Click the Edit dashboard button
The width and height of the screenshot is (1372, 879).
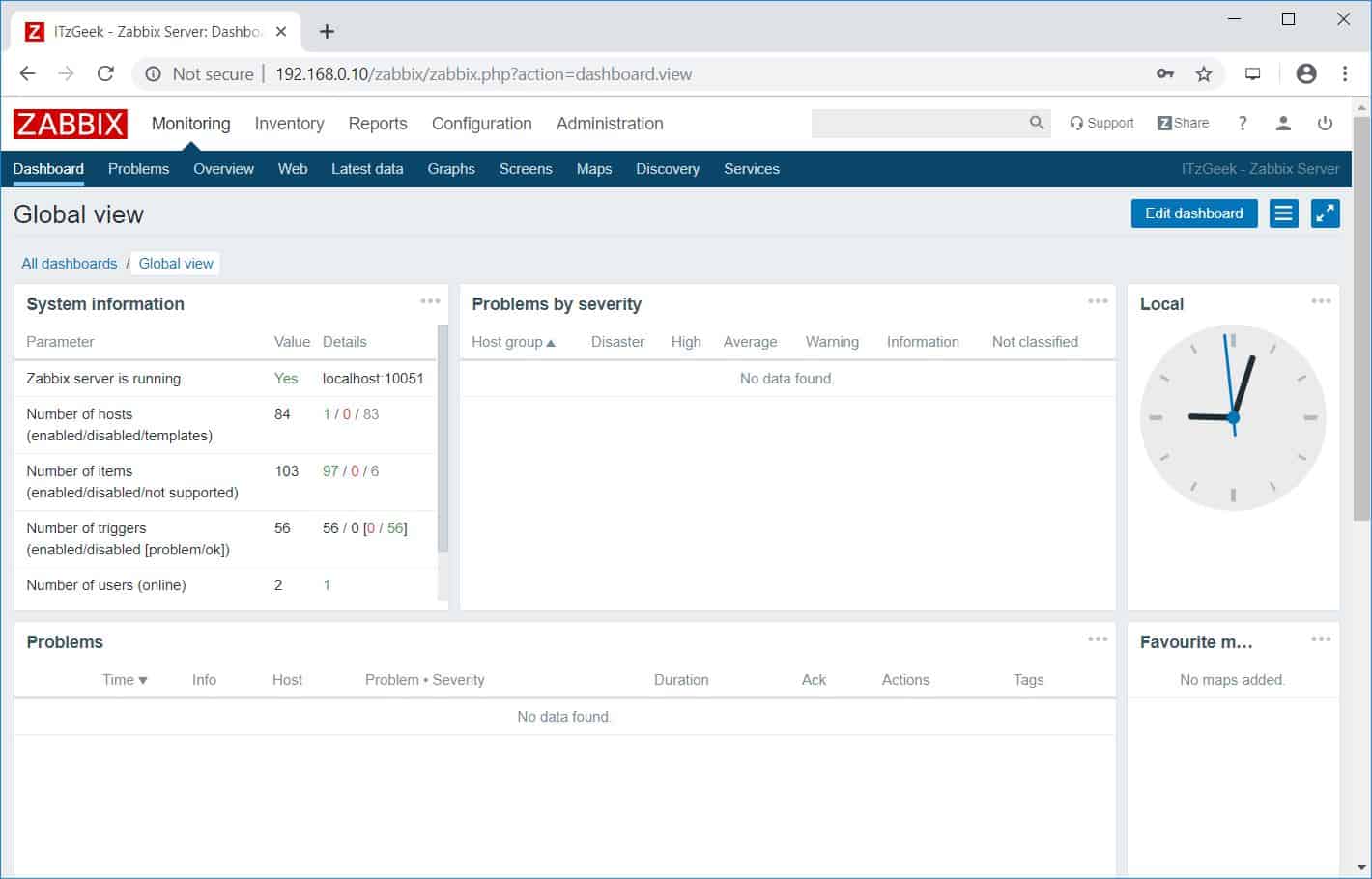click(x=1194, y=213)
